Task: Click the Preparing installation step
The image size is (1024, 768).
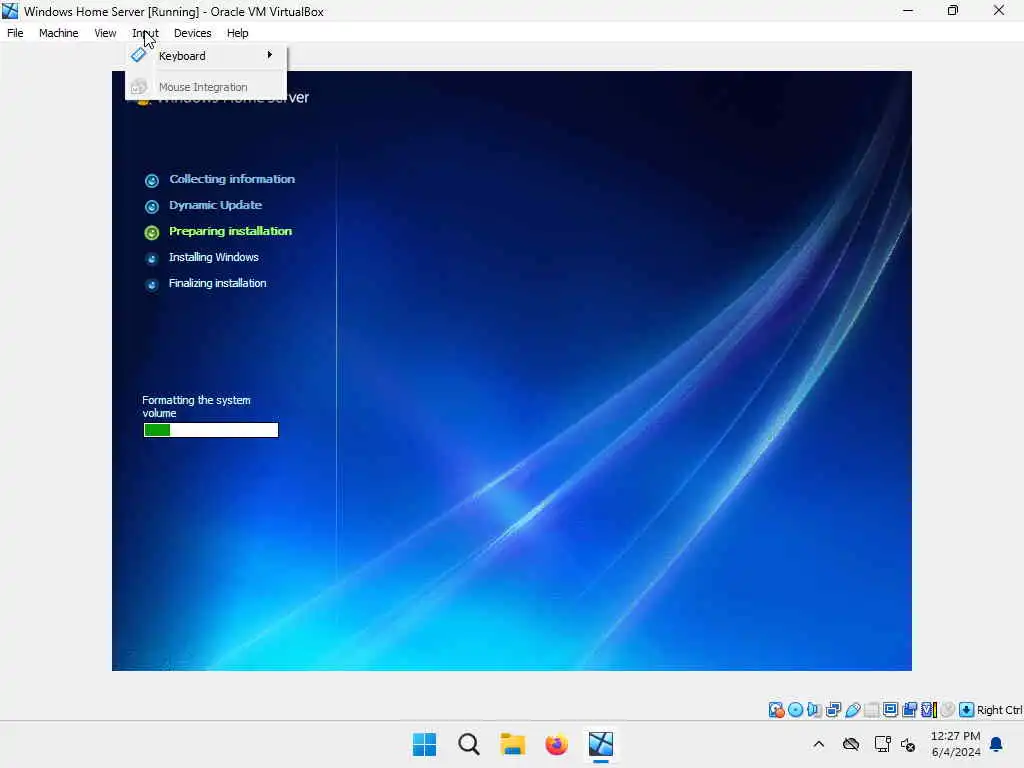Action: 231,231
